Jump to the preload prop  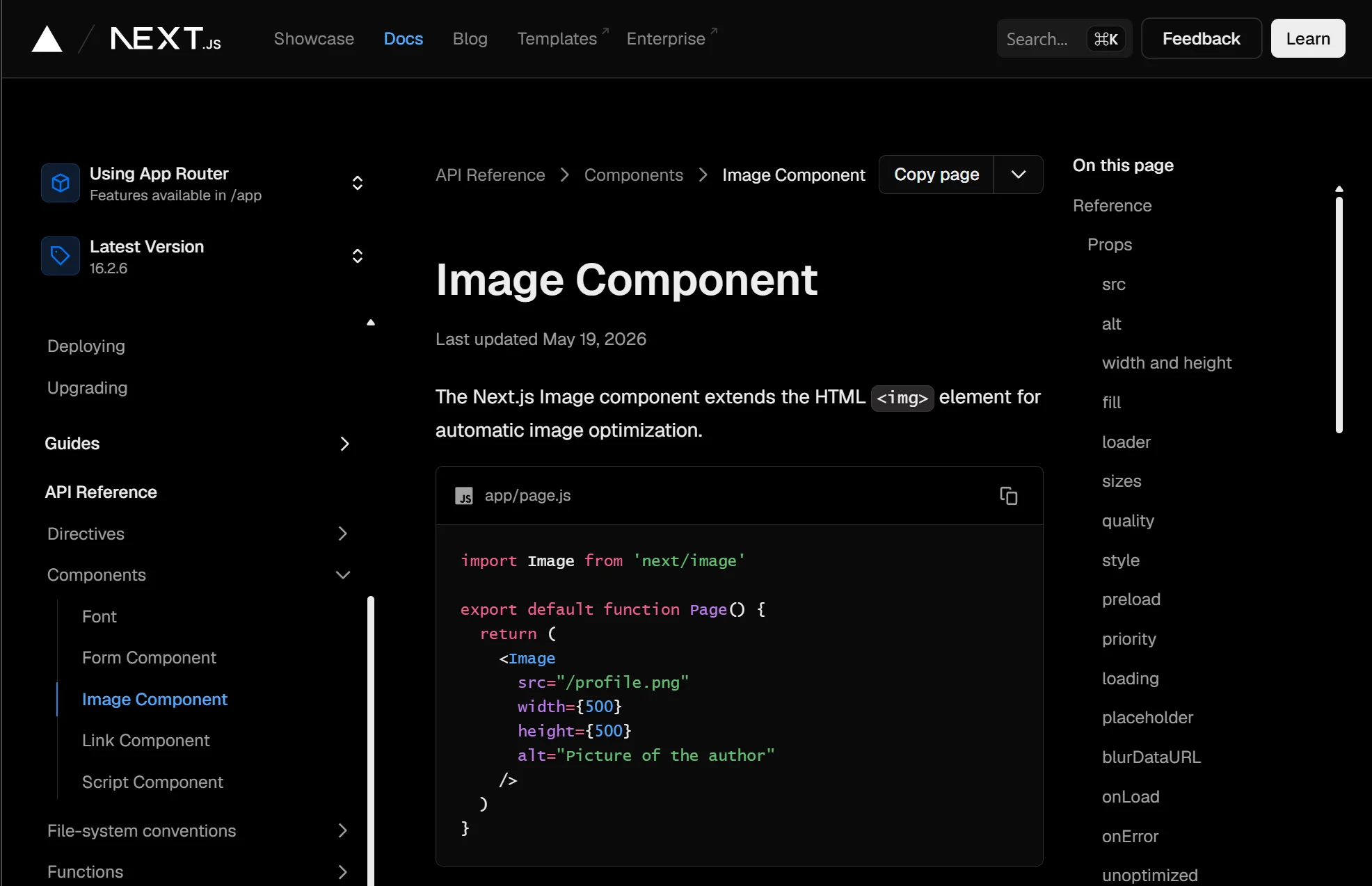1131,599
